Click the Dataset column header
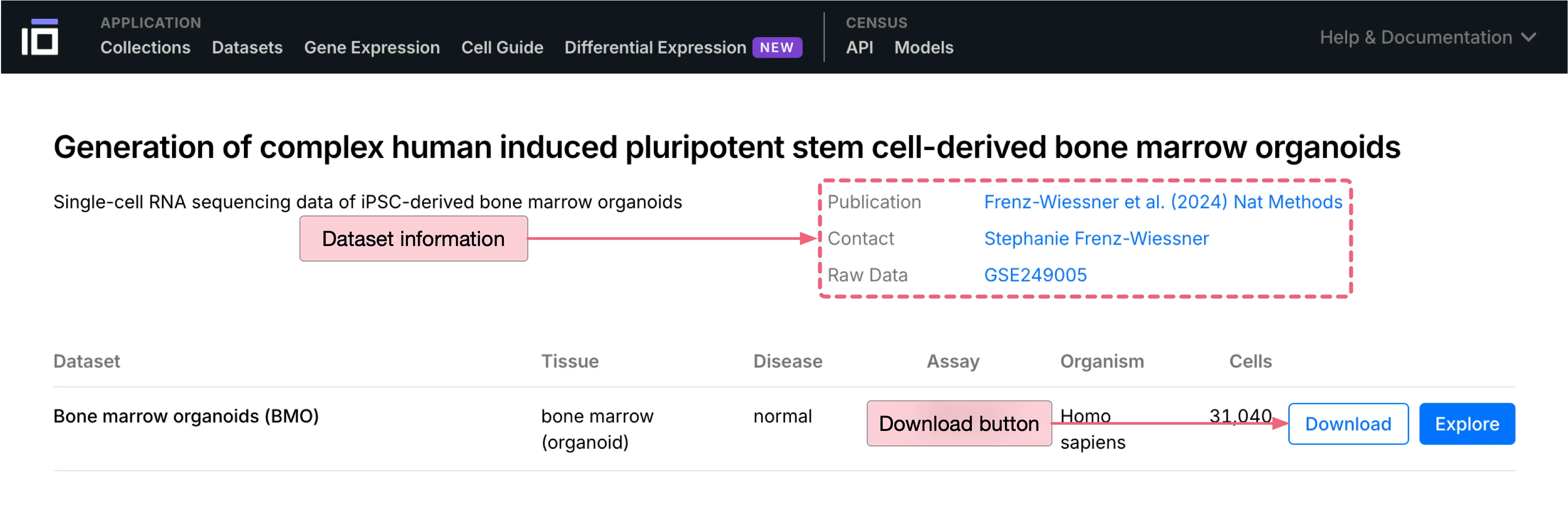Image resolution: width=1568 pixels, height=517 pixels. (x=87, y=361)
